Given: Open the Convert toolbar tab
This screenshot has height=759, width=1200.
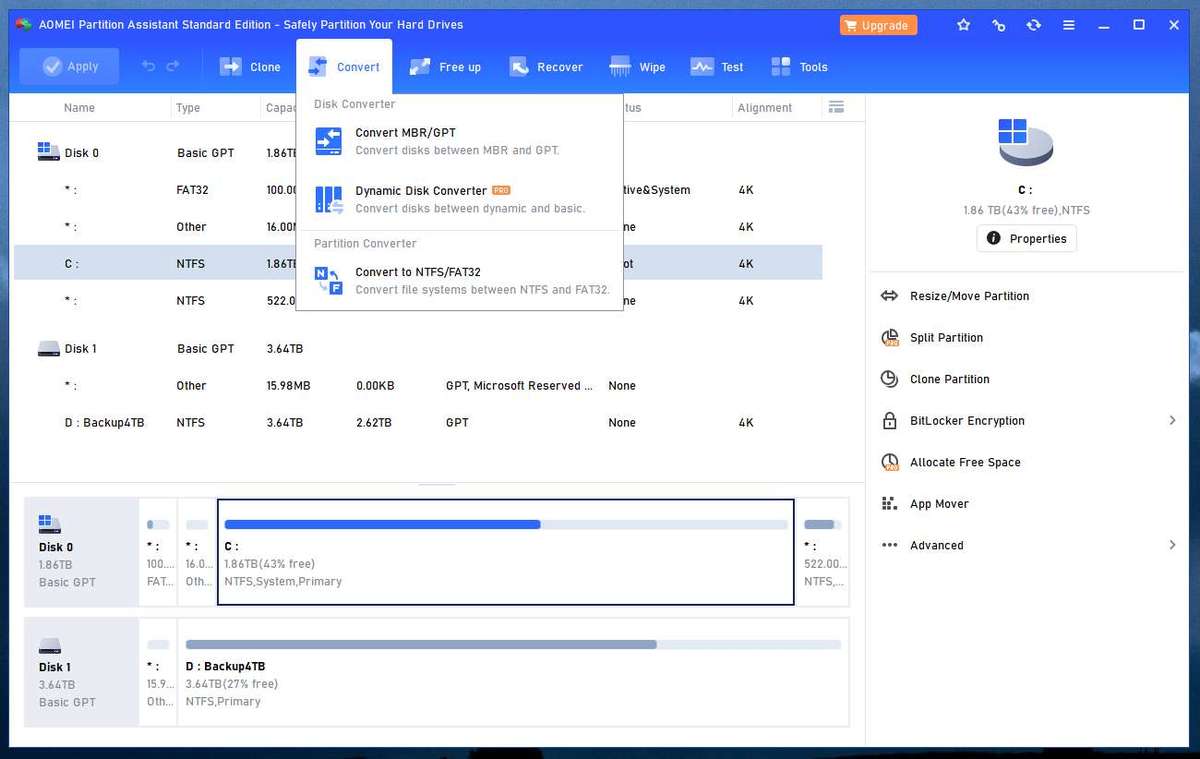Looking at the screenshot, I should click(x=344, y=67).
